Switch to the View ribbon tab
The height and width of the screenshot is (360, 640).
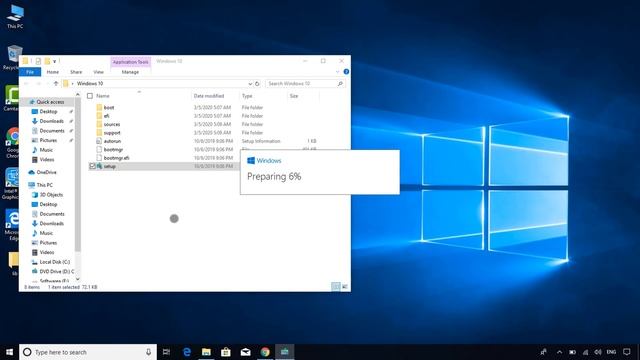point(98,72)
